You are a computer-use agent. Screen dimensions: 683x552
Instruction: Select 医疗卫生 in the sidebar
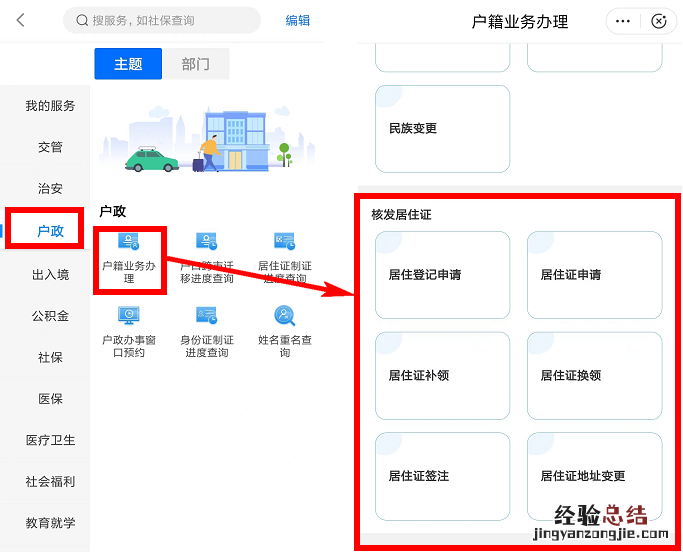pos(50,440)
